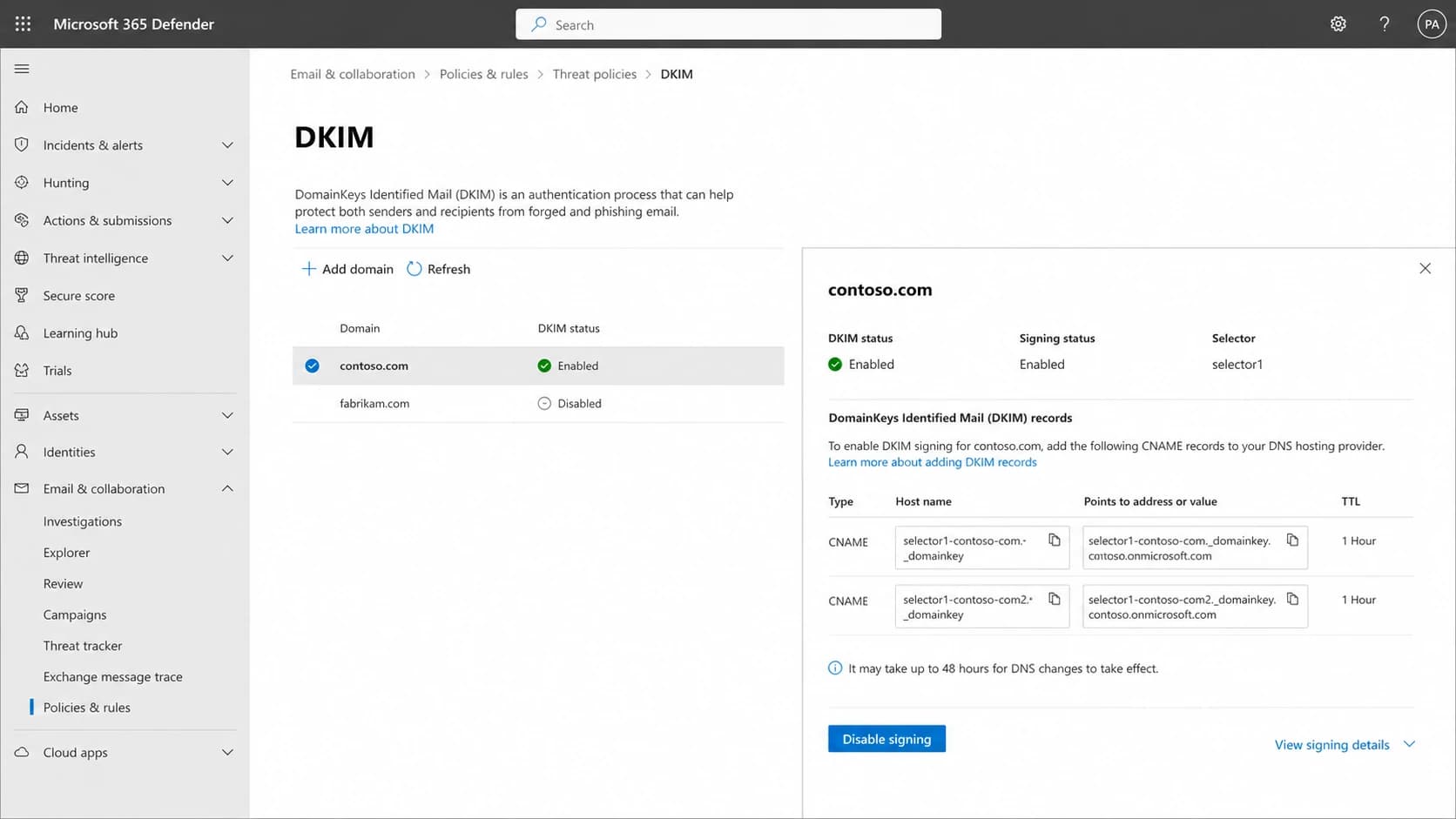Image resolution: width=1456 pixels, height=819 pixels.
Task: Copy host name selector1-contoso-com2._domainkey
Action: pos(1055,599)
